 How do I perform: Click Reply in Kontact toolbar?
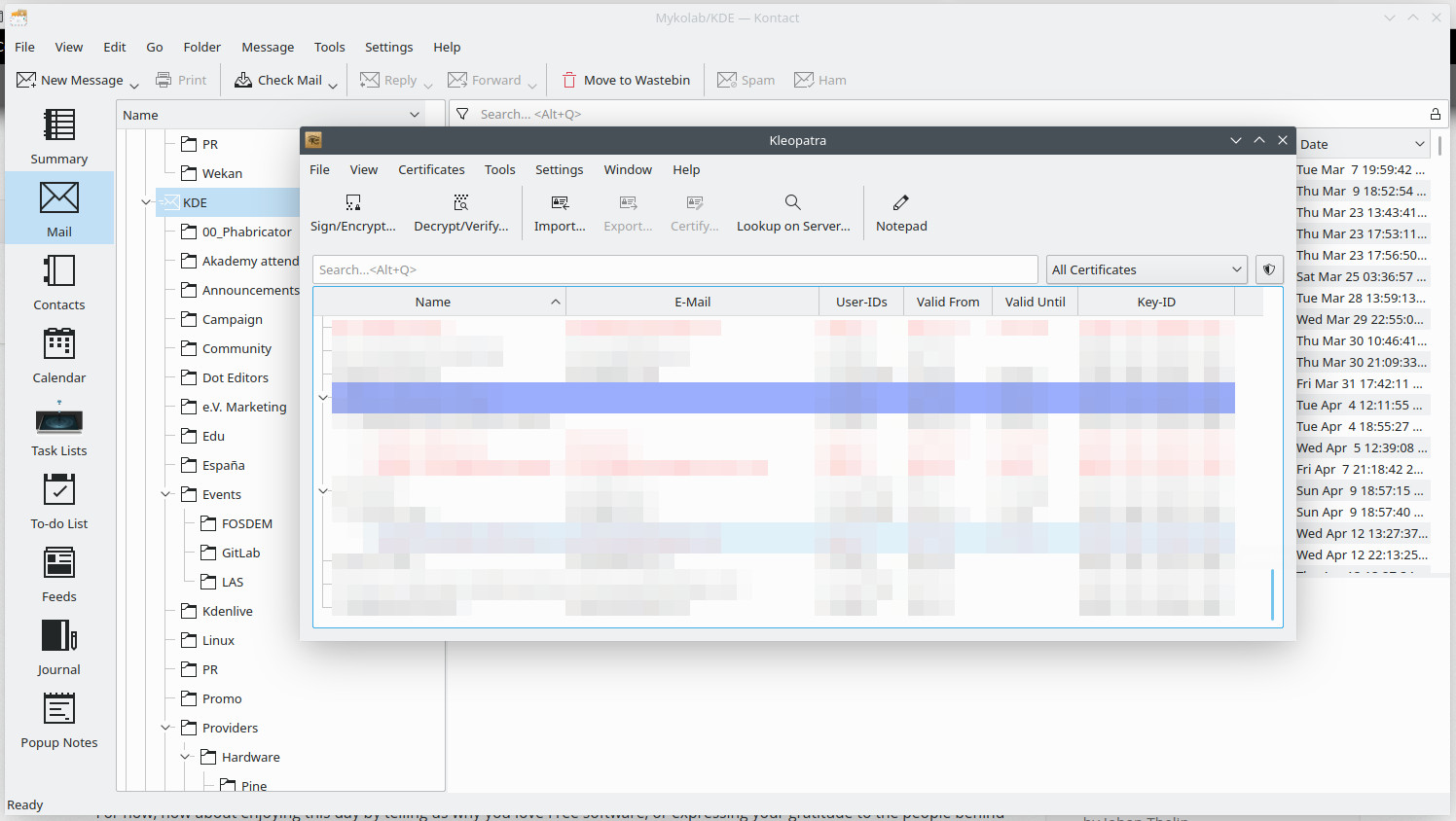(389, 80)
